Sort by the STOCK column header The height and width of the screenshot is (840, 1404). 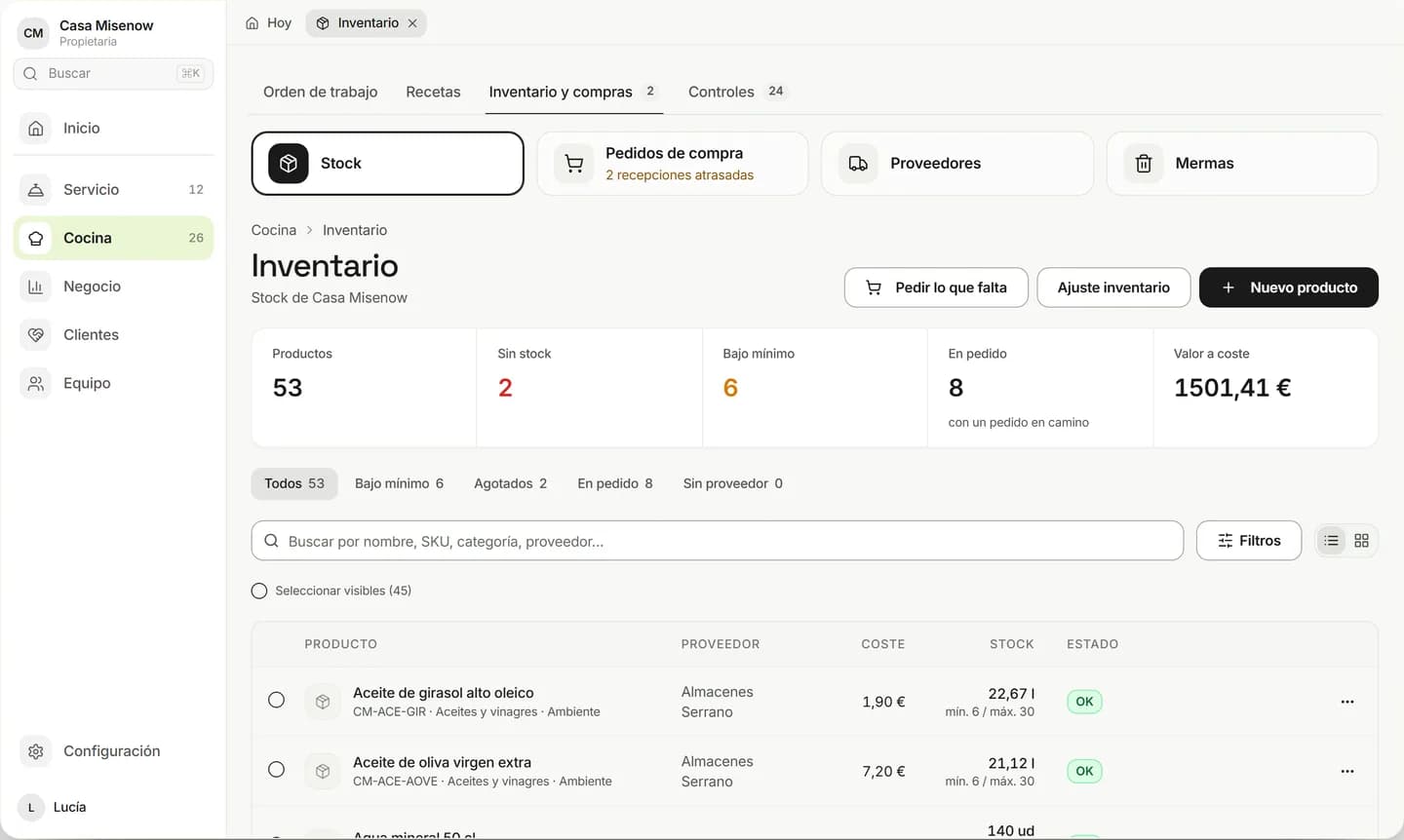click(1012, 644)
